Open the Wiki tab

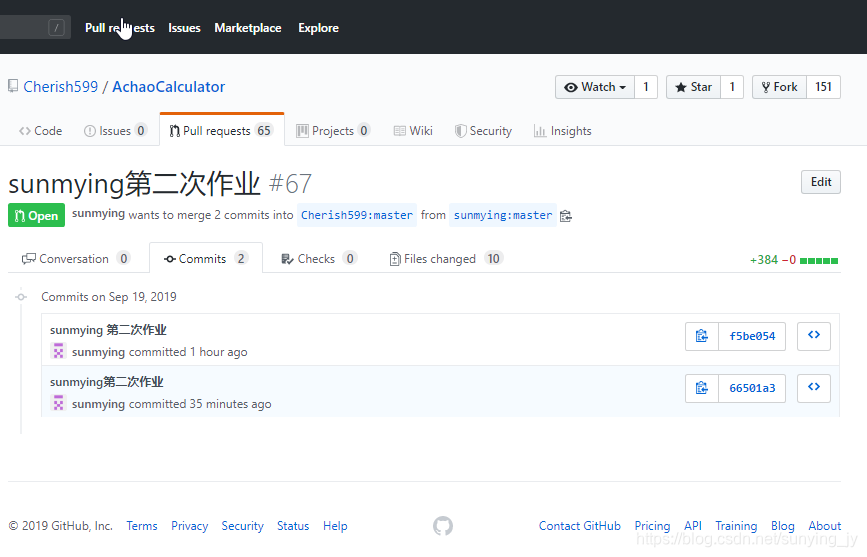(413, 131)
